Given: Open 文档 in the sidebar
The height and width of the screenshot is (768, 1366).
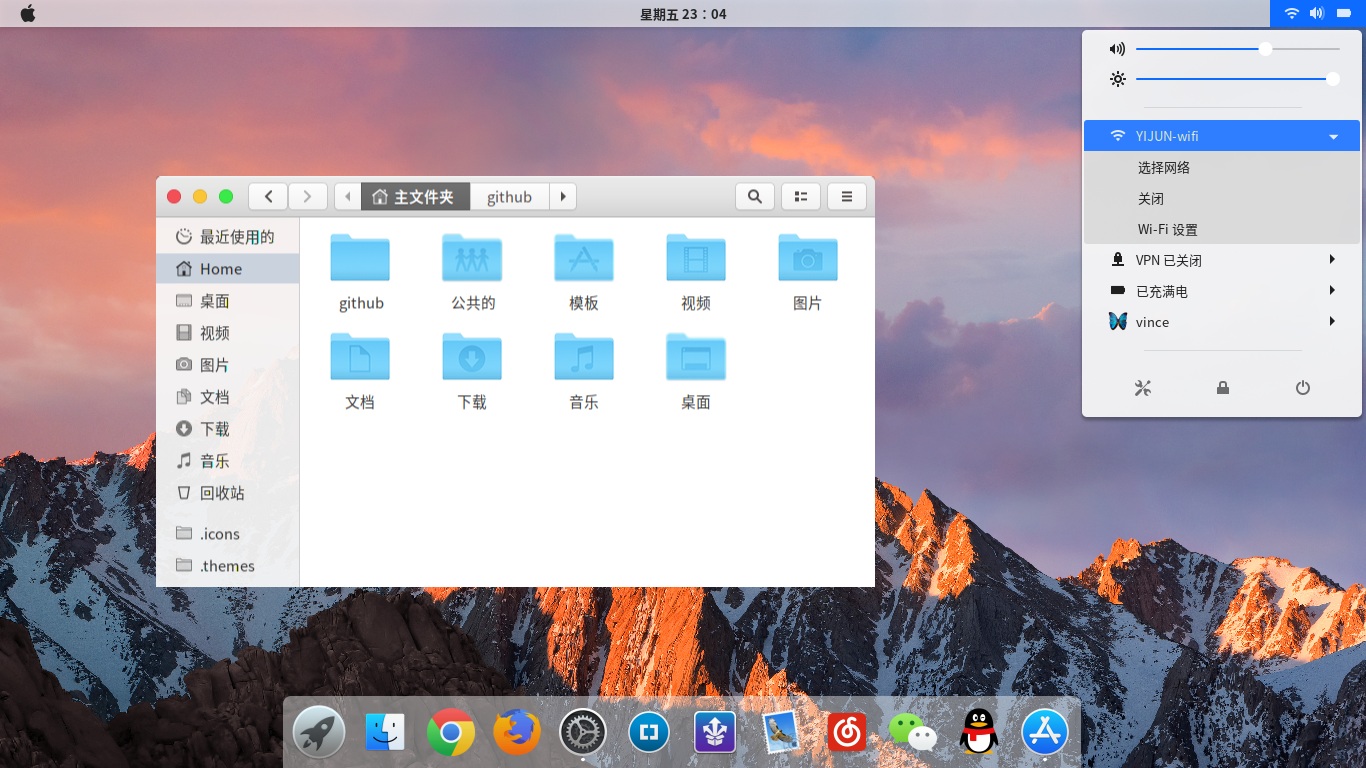Looking at the screenshot, I should click(x=228, y=397).
